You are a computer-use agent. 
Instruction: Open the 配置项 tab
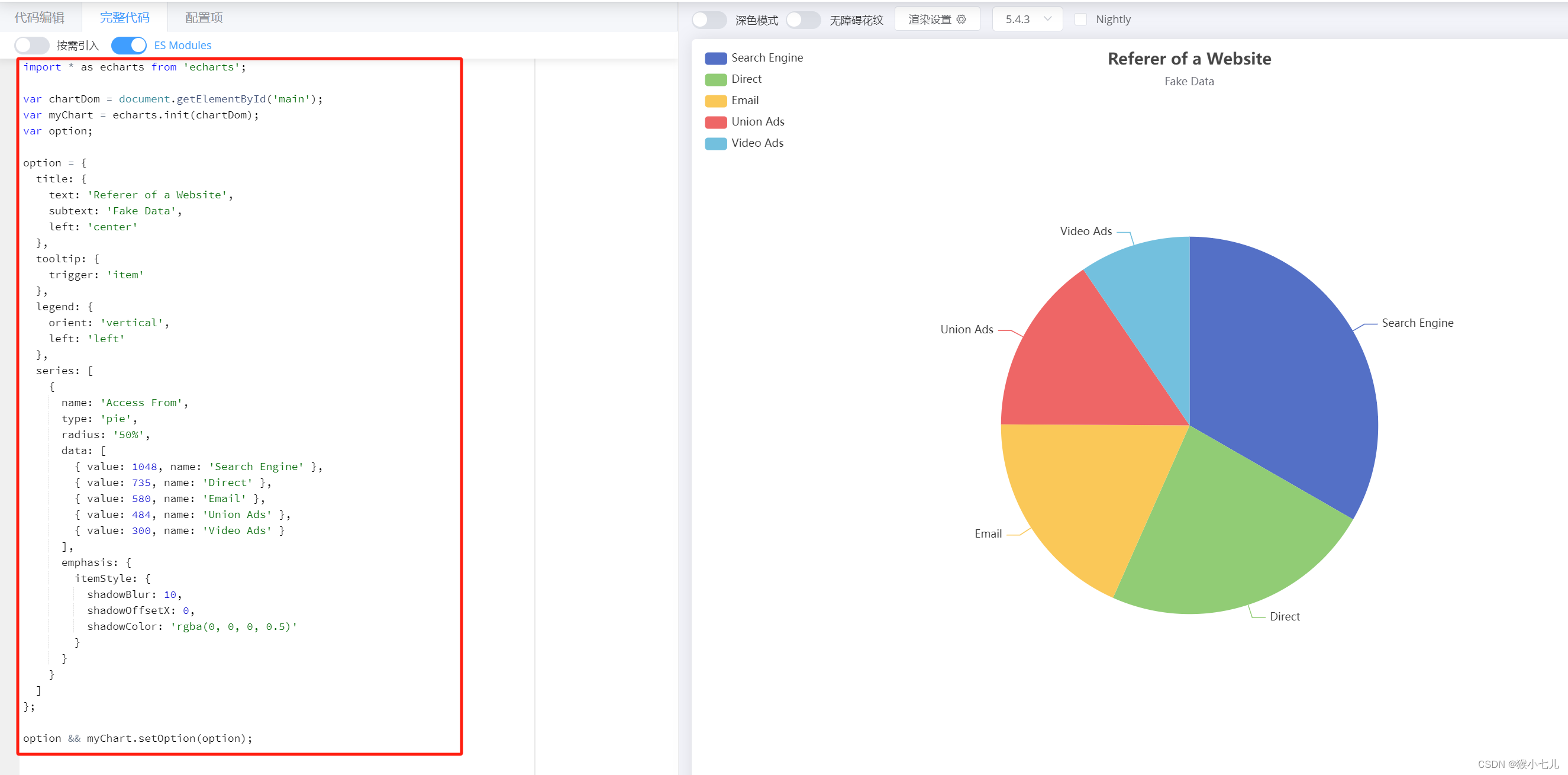coord(204,18)
